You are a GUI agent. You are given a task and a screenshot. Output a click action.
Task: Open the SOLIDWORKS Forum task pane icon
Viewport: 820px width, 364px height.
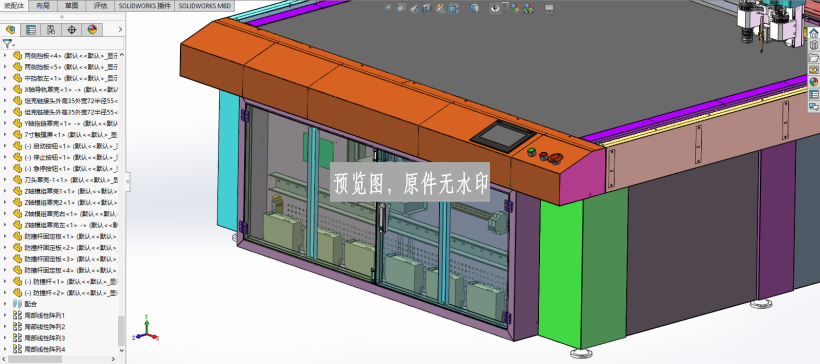pos(814,107)
